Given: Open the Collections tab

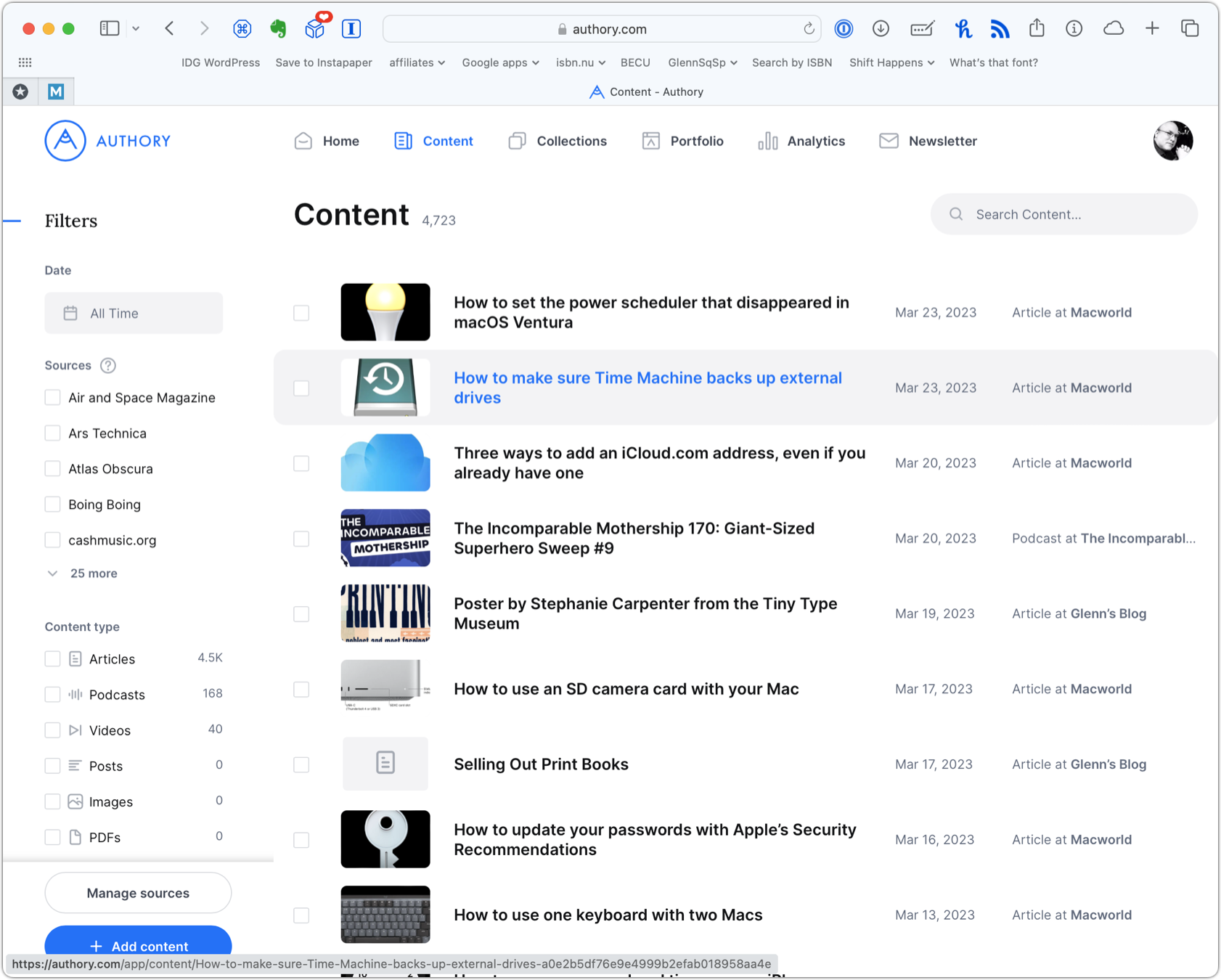Looking at the screenshot, I should point(558,141).
